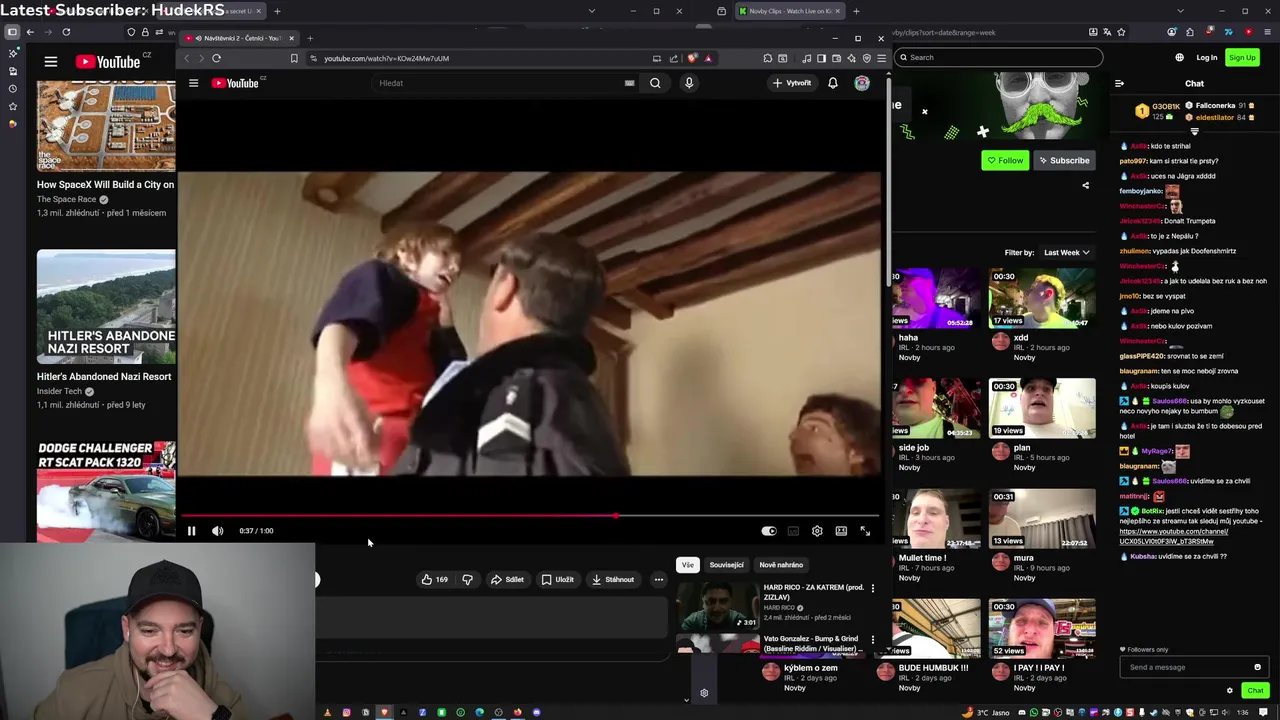Click the Vytvořit create button
This screenshot has width=1280, height=720.
click(x=792, y=83)
